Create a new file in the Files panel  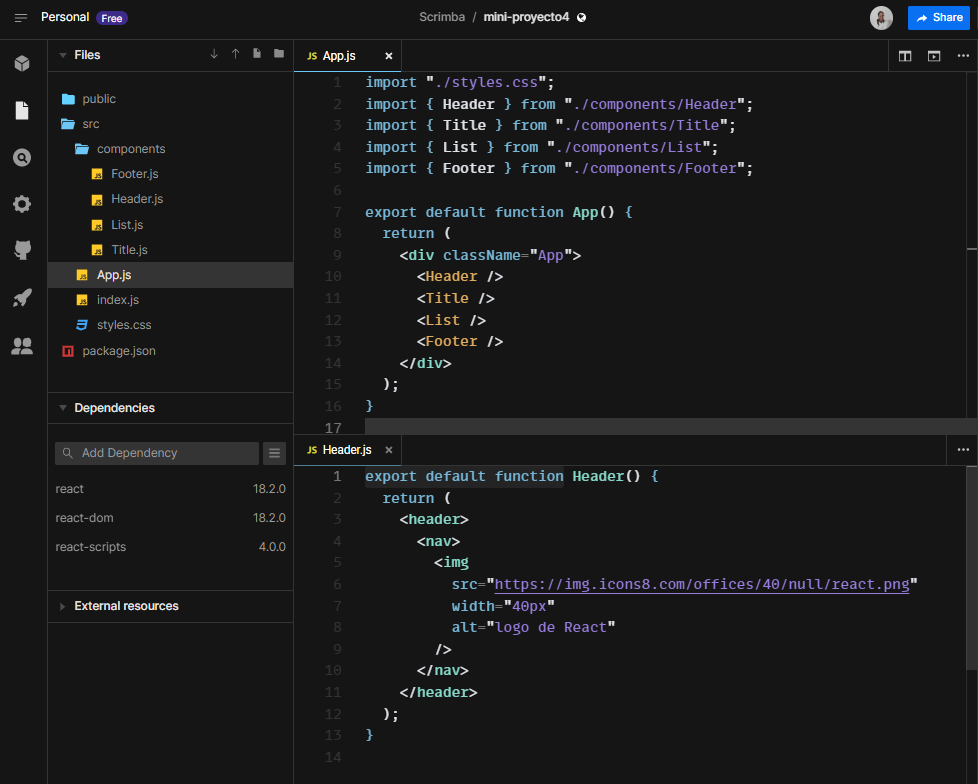[256, 53]
